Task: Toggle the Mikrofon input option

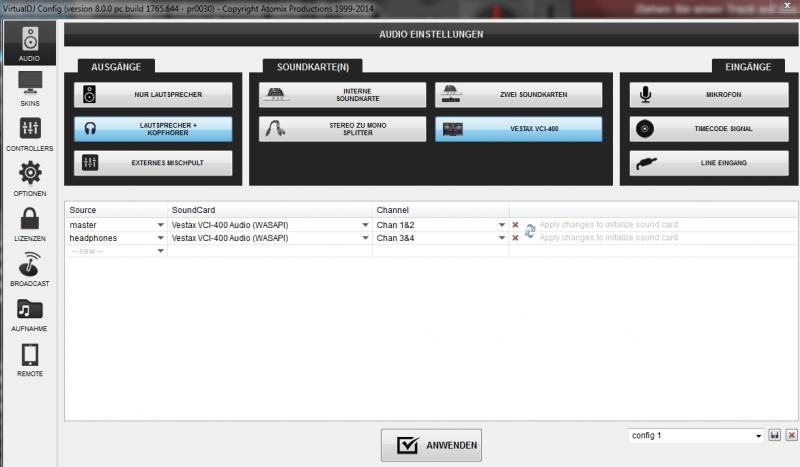Action: (x=709, y=95)
